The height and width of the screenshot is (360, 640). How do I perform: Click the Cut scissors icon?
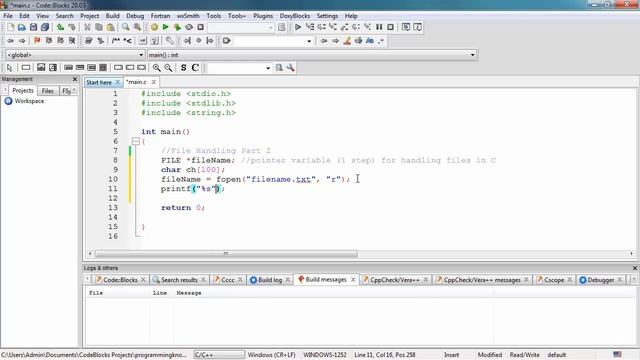(x=87, y=27)
